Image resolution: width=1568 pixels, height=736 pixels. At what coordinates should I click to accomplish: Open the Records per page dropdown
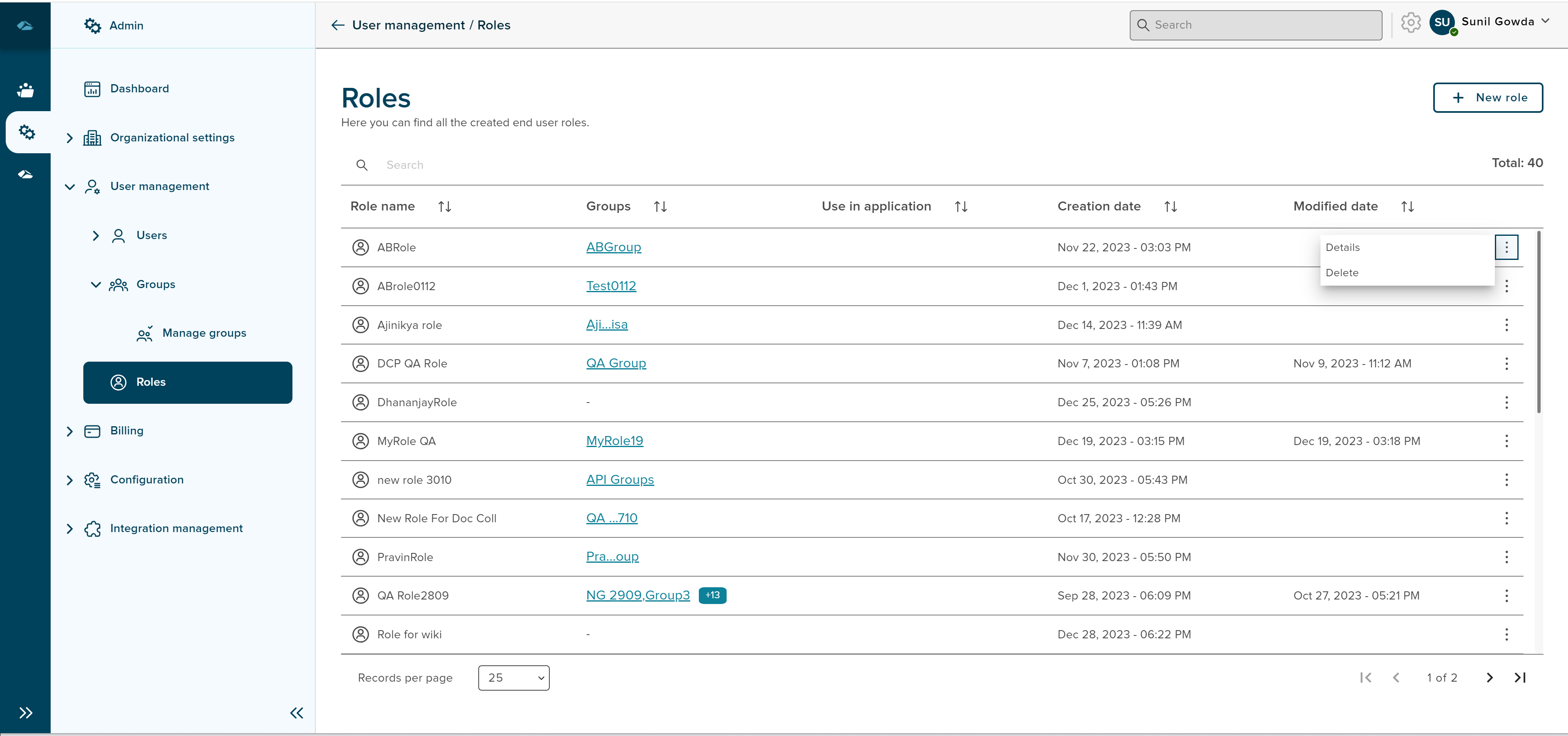click(x=513, y=678)
